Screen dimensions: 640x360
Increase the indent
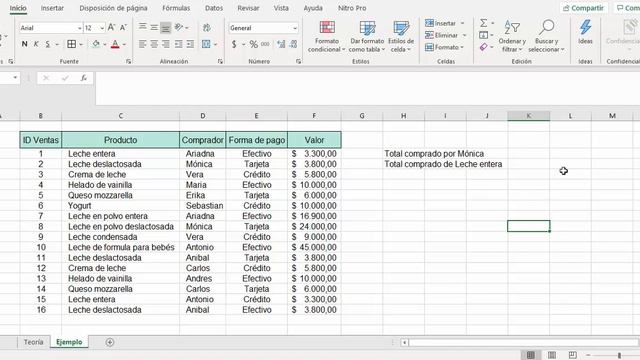(190, 44)
